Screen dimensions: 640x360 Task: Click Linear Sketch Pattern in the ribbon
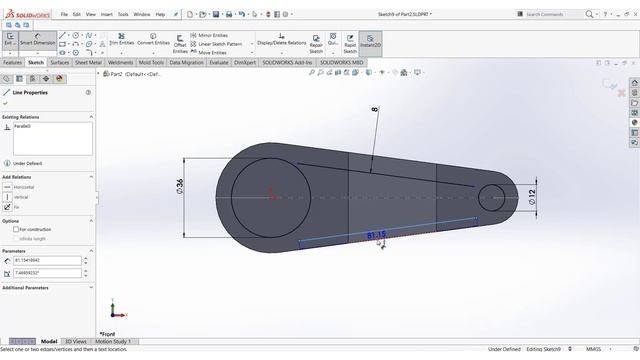[x=216, y=44]
